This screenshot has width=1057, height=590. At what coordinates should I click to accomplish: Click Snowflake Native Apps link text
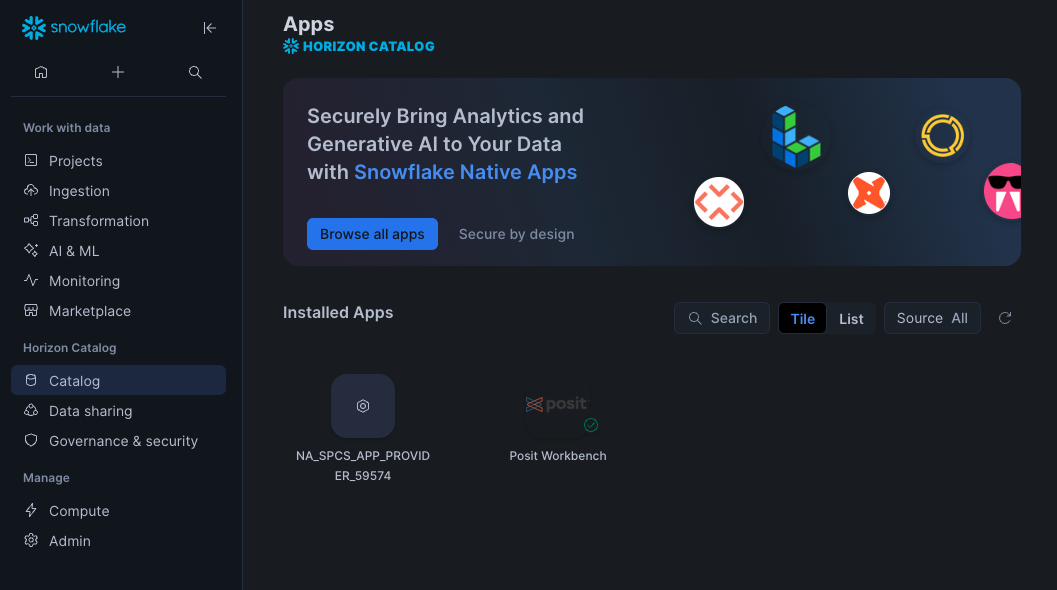[x=465, y=172]
